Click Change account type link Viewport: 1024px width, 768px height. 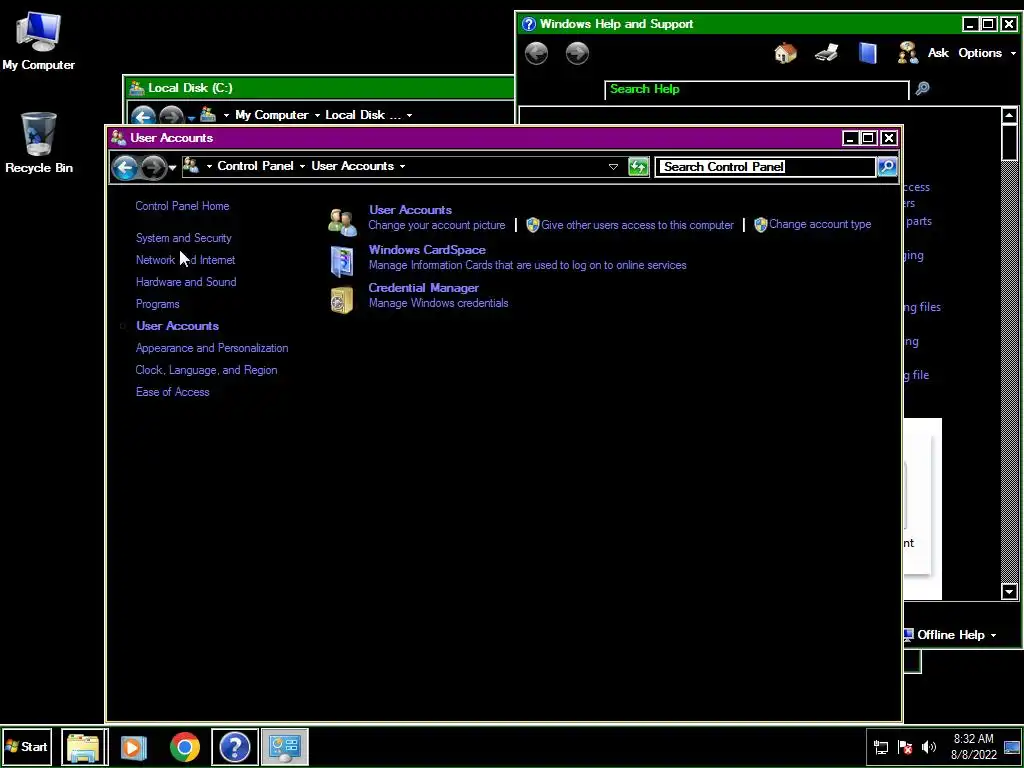pyautogui.click(x=820, y=224)
